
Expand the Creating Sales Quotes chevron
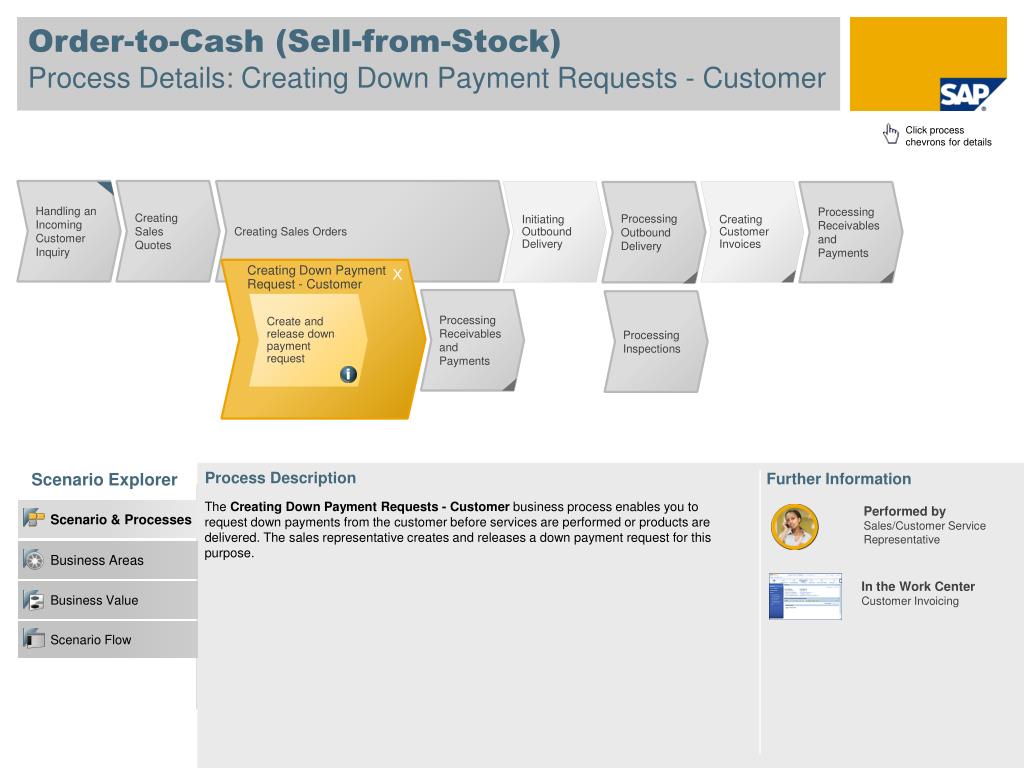tap(168, 231)
